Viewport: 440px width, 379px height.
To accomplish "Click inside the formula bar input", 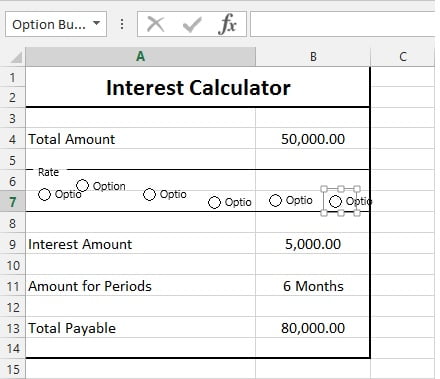I will pos(342,24).
